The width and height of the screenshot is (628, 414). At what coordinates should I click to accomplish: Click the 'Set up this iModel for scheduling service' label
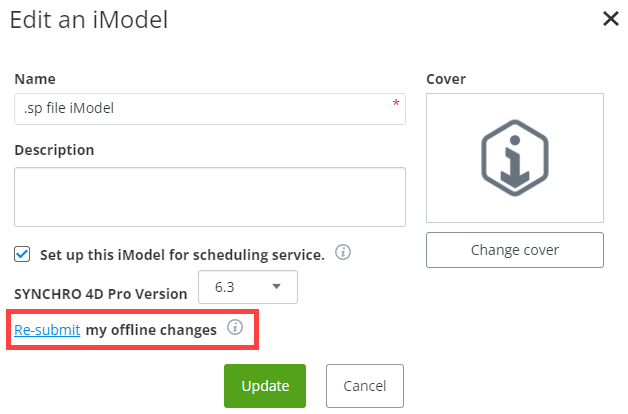pos(182,255)
